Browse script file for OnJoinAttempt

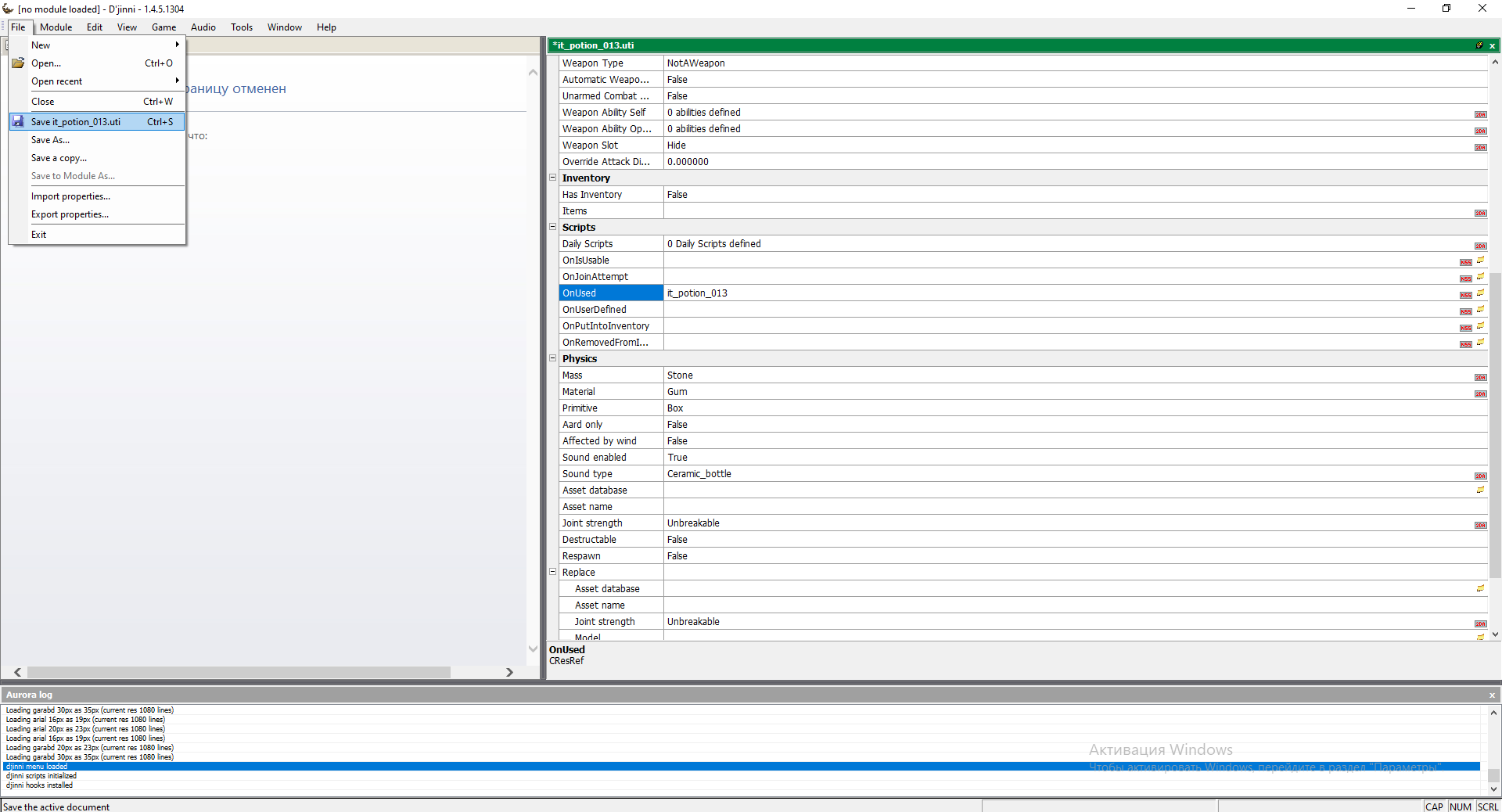coord(1480,276)
